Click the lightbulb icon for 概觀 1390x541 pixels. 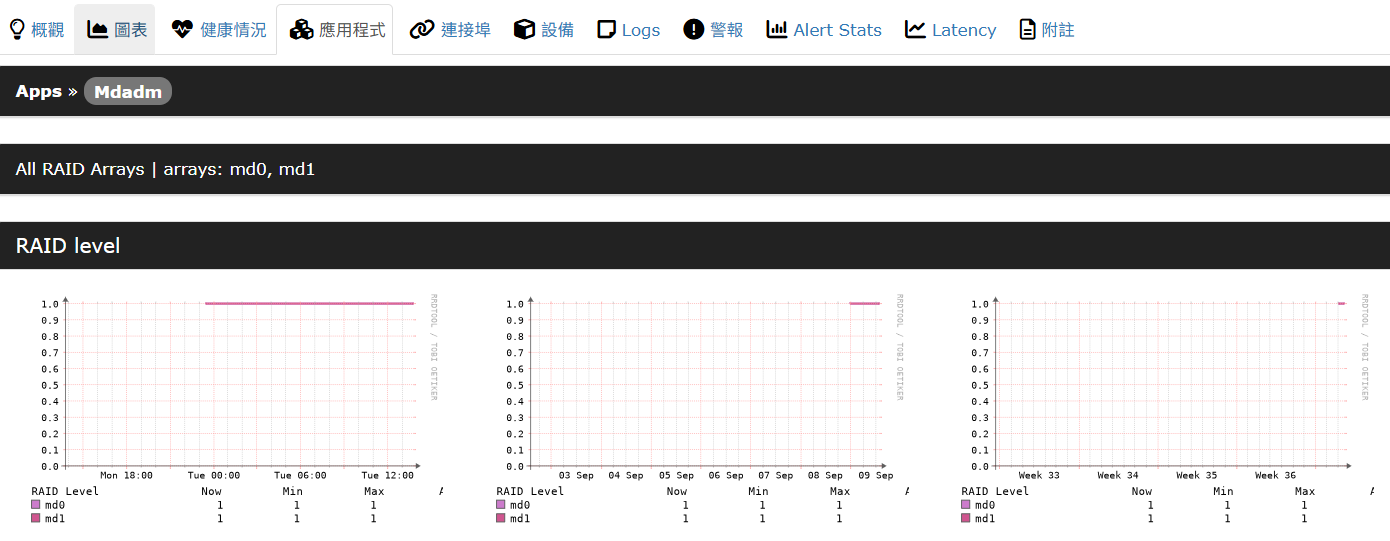click(x=17, y=30)
